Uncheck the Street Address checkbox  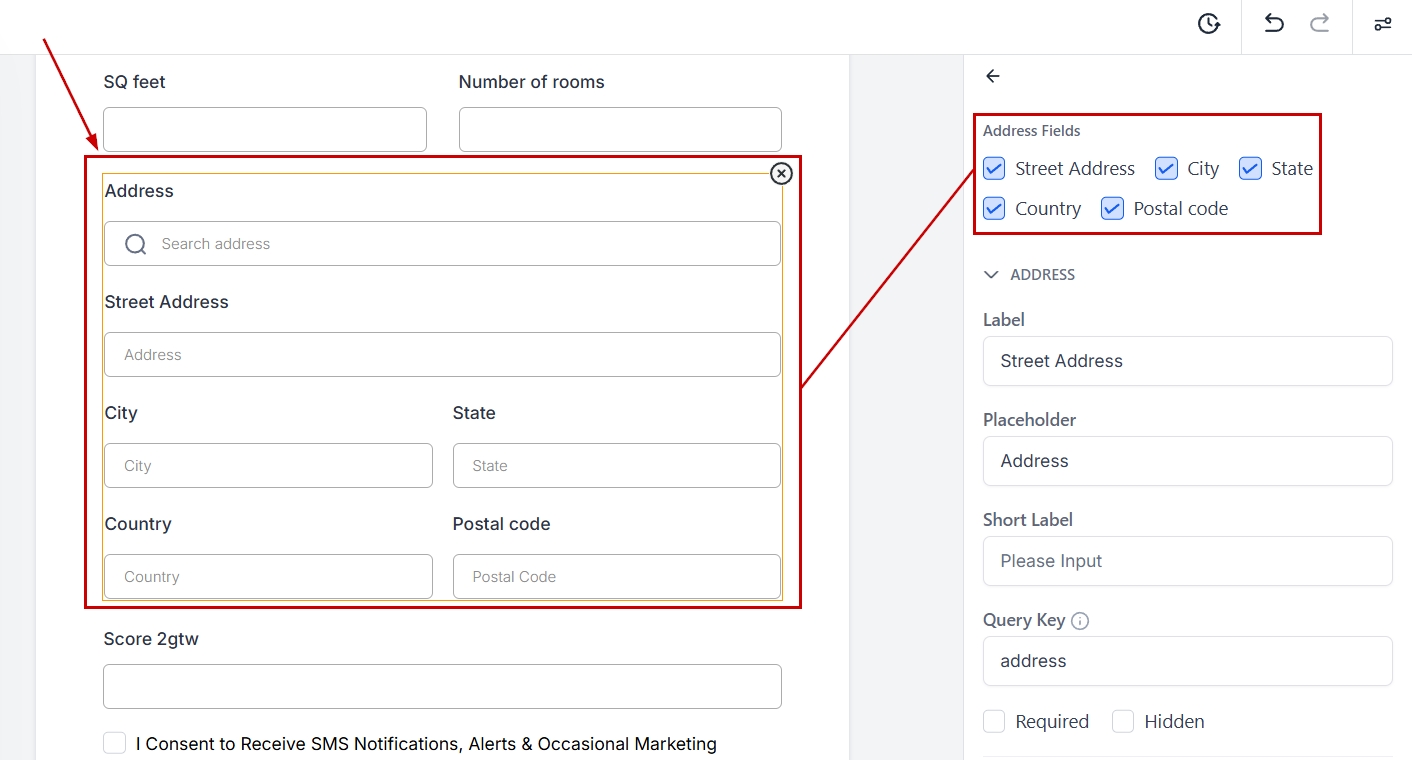994,168
